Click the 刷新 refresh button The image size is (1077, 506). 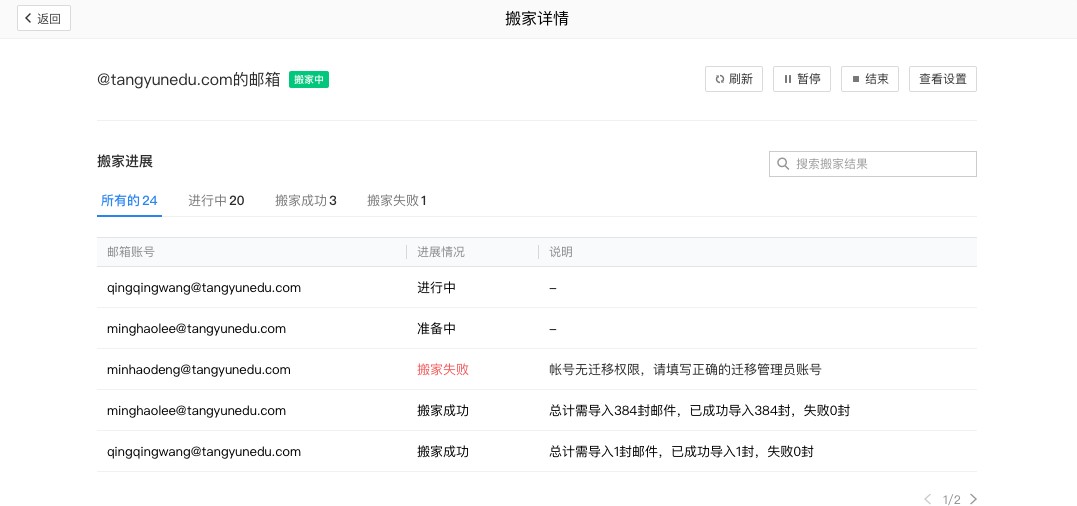[734, 79]
